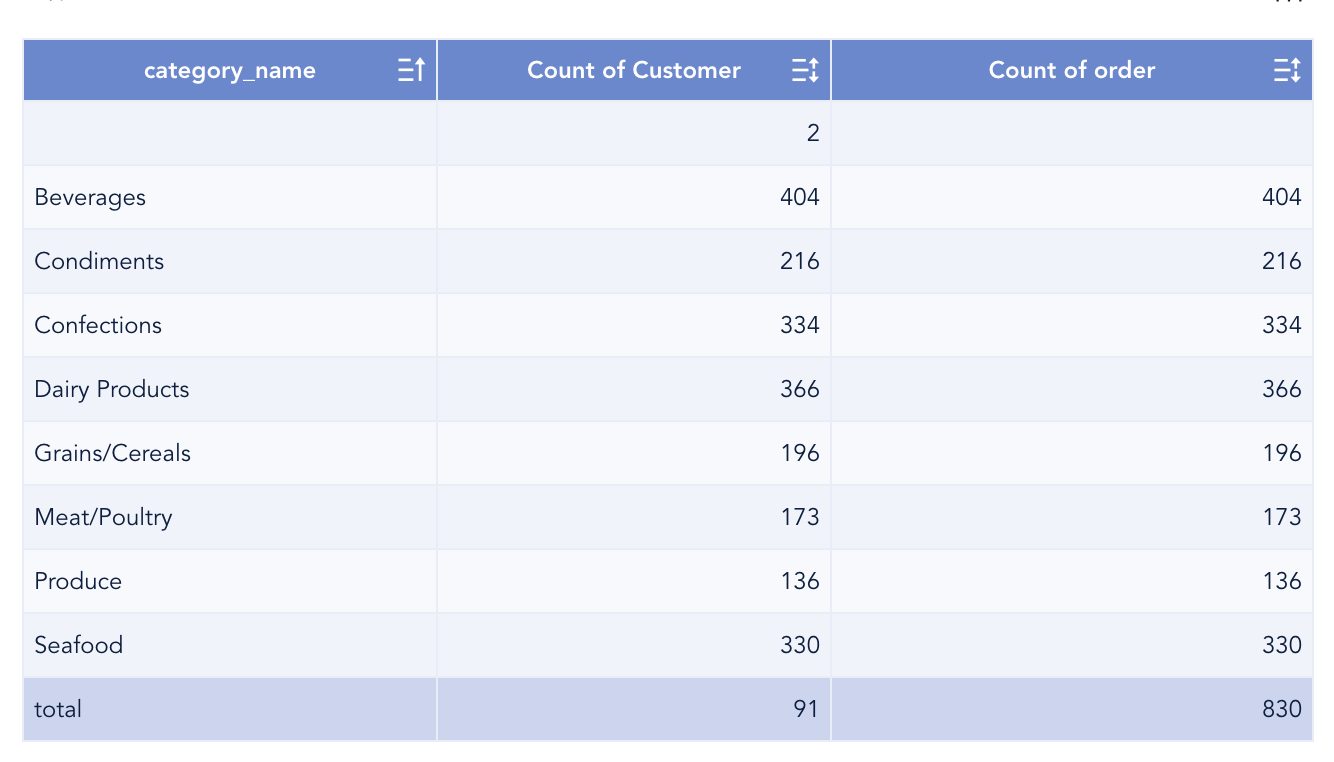
Task: Click the sort icon on the category_name column
Action: pyautogui.click(x=411, y=70)
